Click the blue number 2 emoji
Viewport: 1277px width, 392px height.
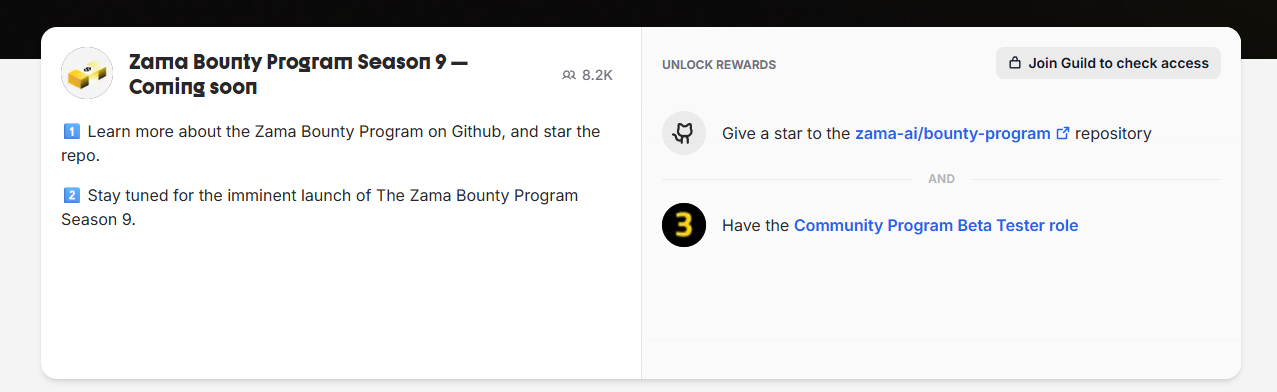tap(71, 196)
